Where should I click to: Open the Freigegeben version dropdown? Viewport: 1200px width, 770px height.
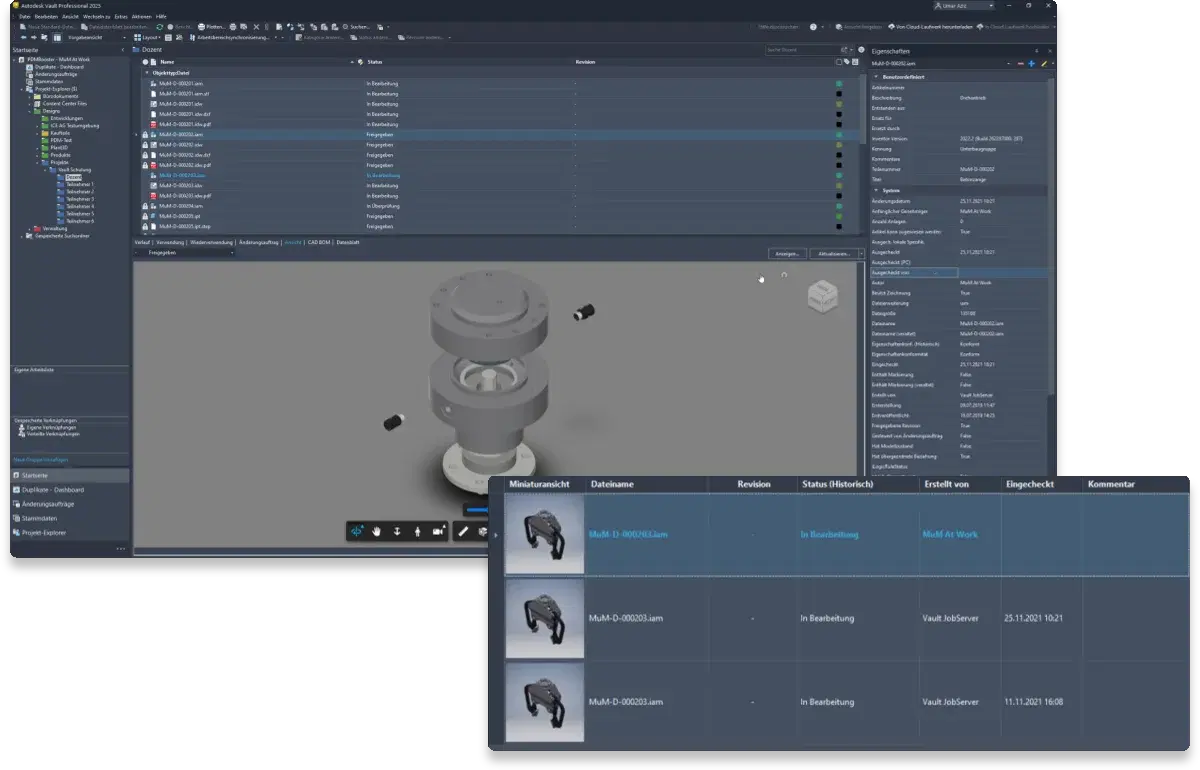185,253
